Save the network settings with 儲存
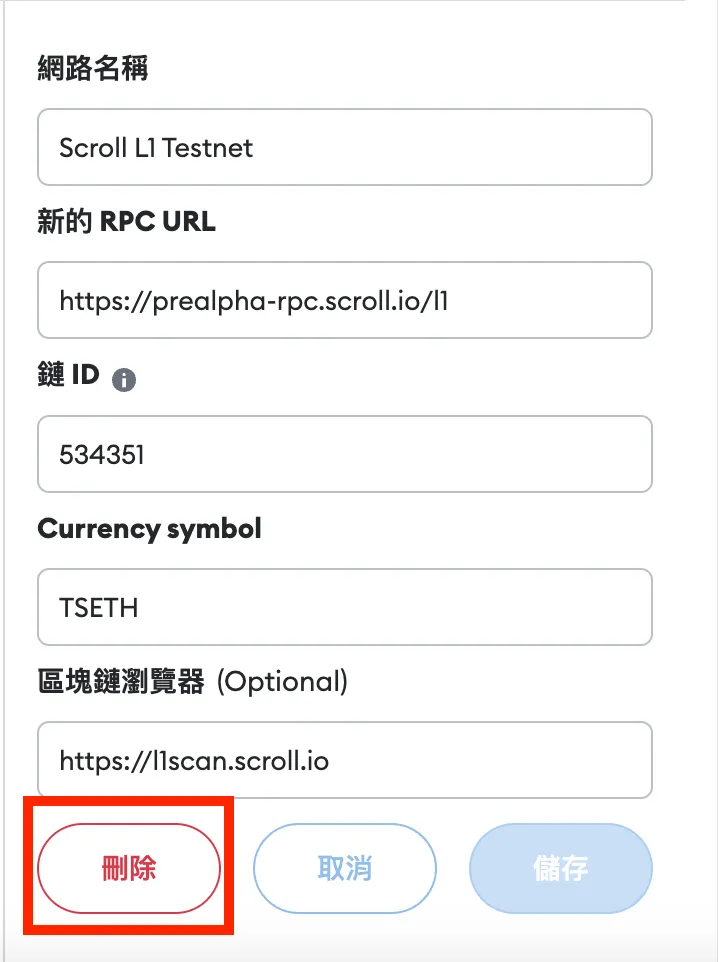This screenshot has width=718, height=962. (x=560, y=868)
